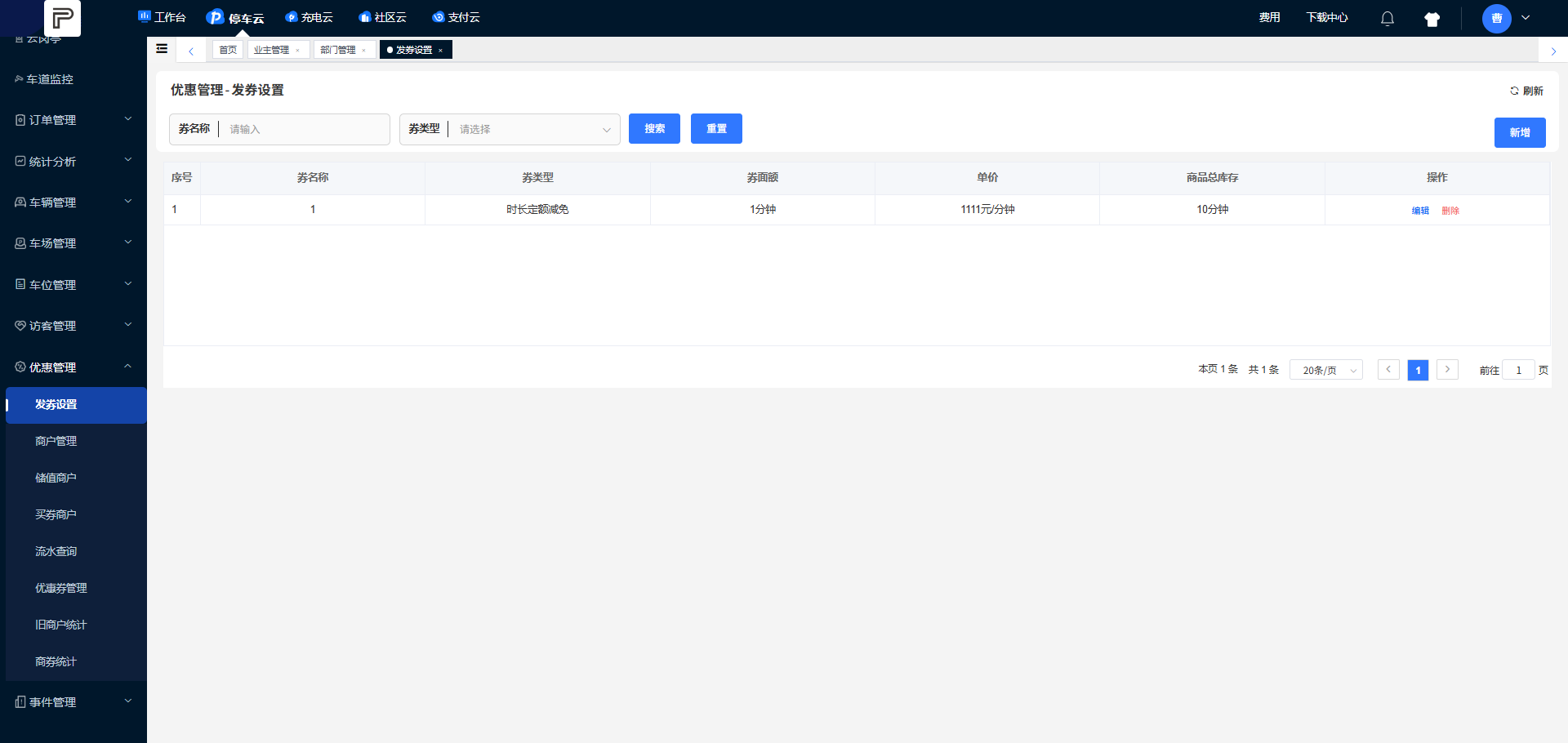This screenshot has height=743, width=1568.
Task: Click the tab bar scroll-left arrow
Action: click(191, 51)
